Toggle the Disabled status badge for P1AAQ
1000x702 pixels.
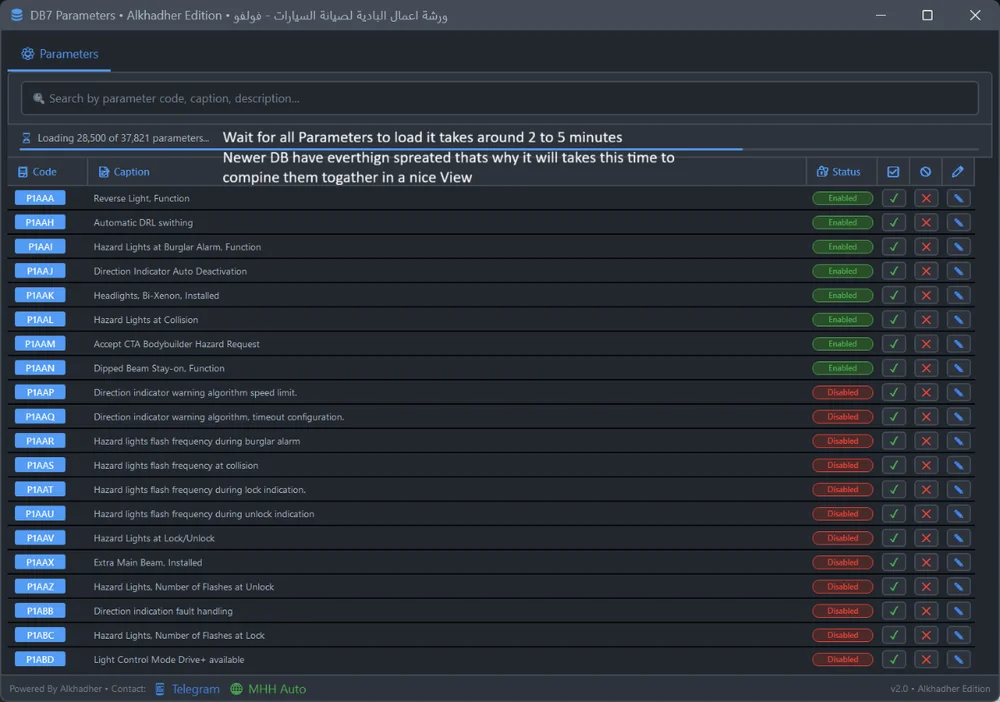[x=842, y=417]
